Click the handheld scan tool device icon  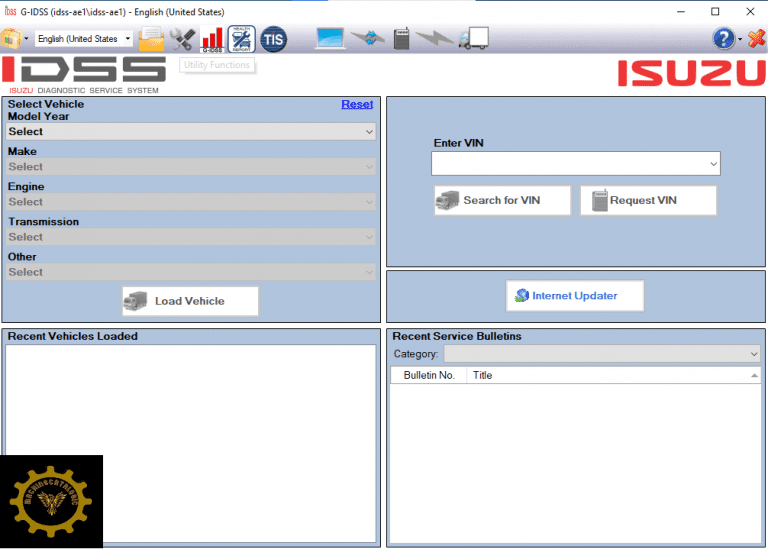point(401,39)
